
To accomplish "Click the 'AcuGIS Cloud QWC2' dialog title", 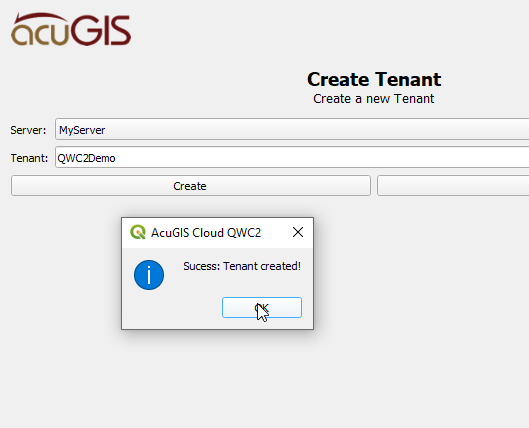I will (x=206, y=233).
